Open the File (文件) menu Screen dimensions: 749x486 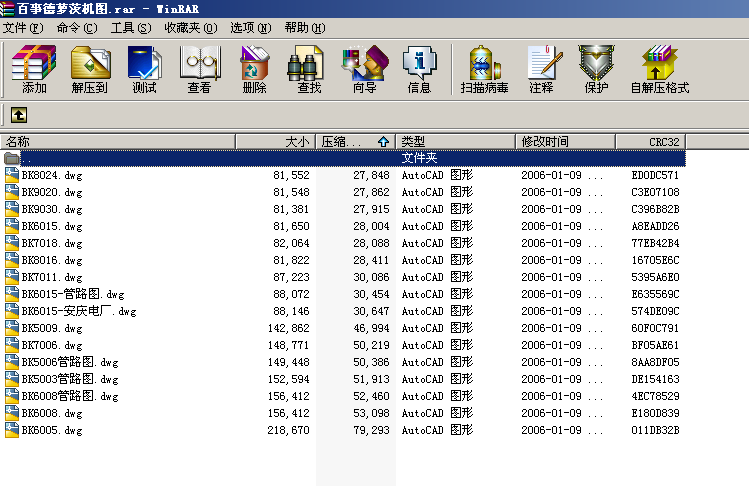point(23,28)
